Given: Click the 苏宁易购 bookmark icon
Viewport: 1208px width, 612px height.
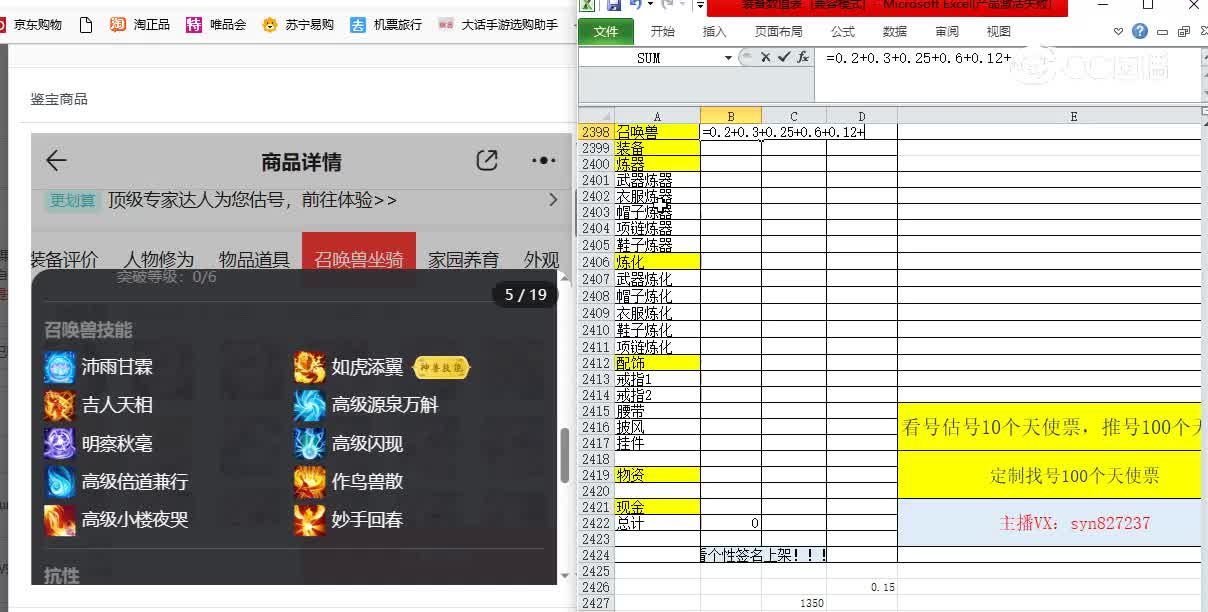Looking at the screenshot, I should [x=269, y=24].
